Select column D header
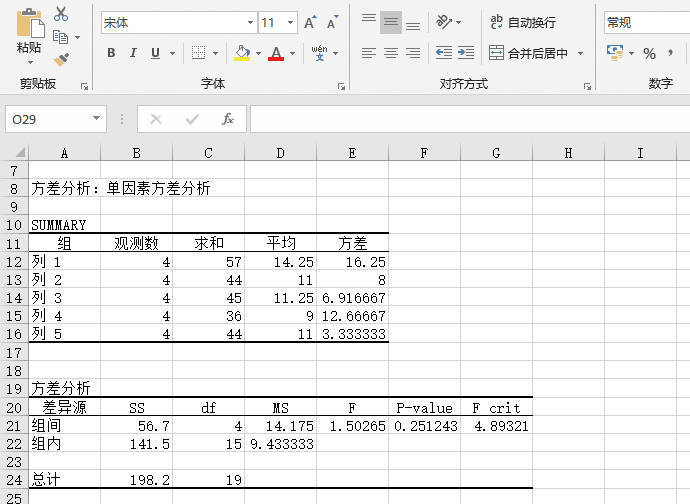Viewport: 690px width, 504px height. click(280, 153)
